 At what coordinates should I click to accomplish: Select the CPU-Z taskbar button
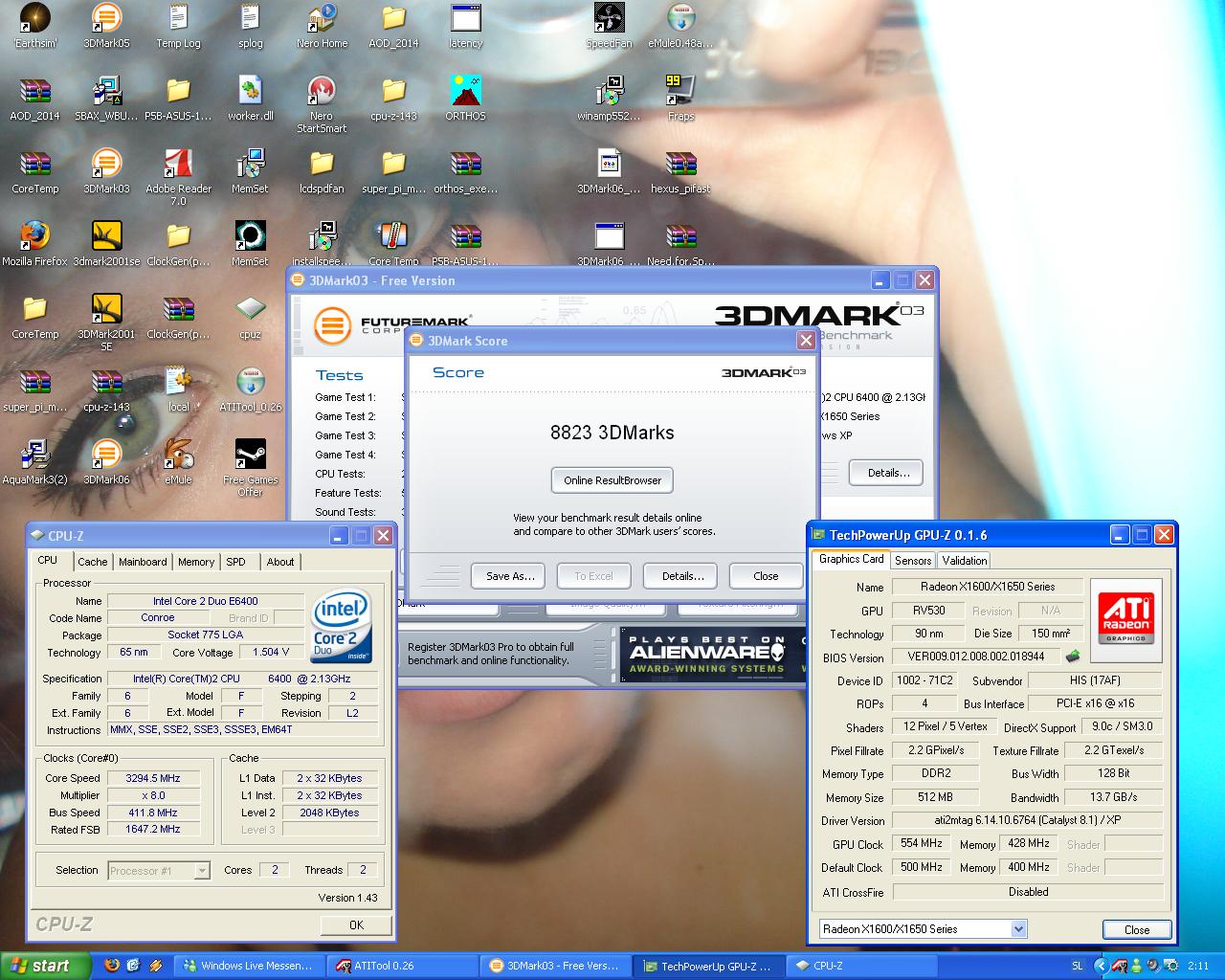(861, 966)
